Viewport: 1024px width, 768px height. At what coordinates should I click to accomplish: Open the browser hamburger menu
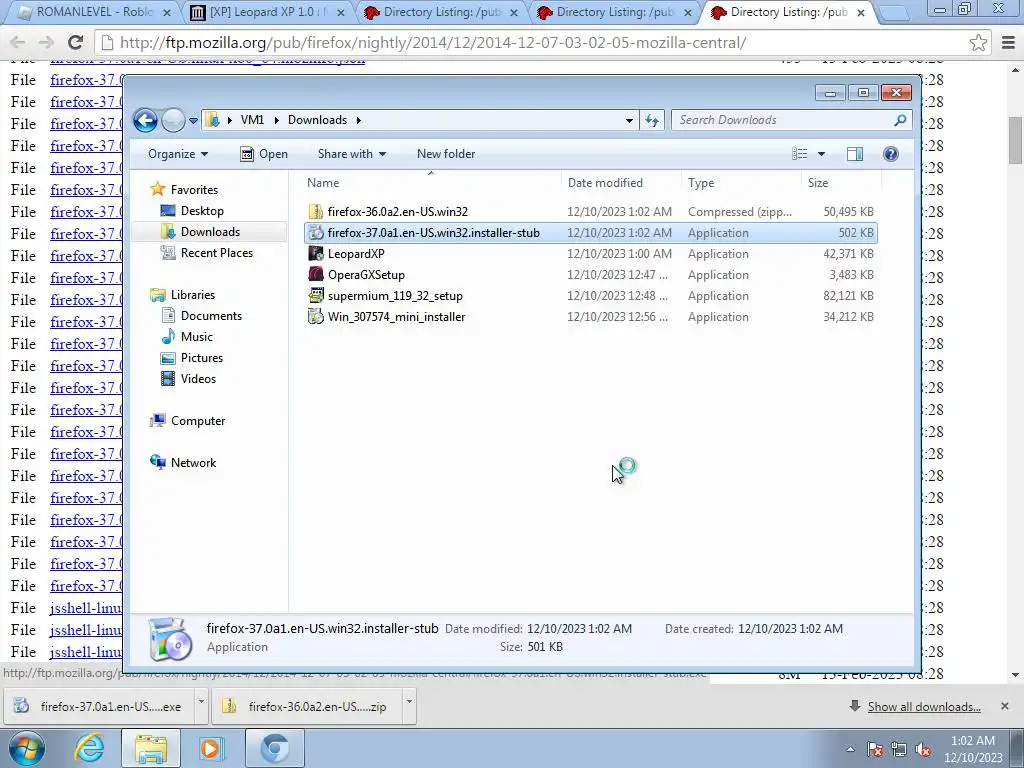click(1008, 42)
